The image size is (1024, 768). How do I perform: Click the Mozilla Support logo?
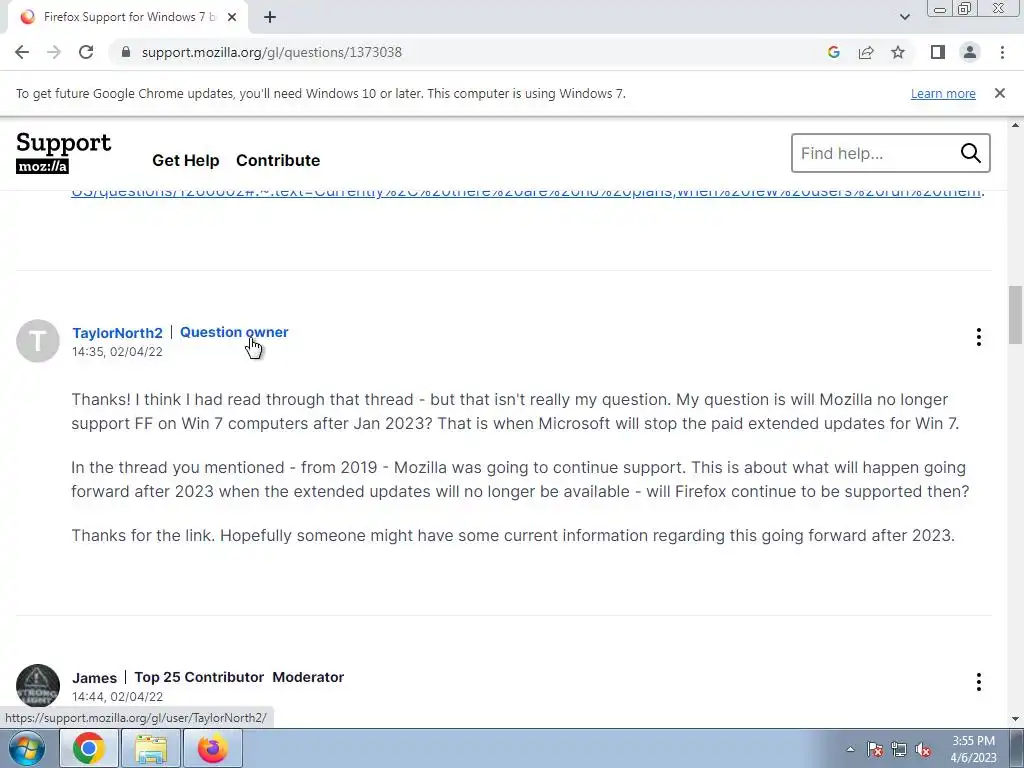pos(63,153)
